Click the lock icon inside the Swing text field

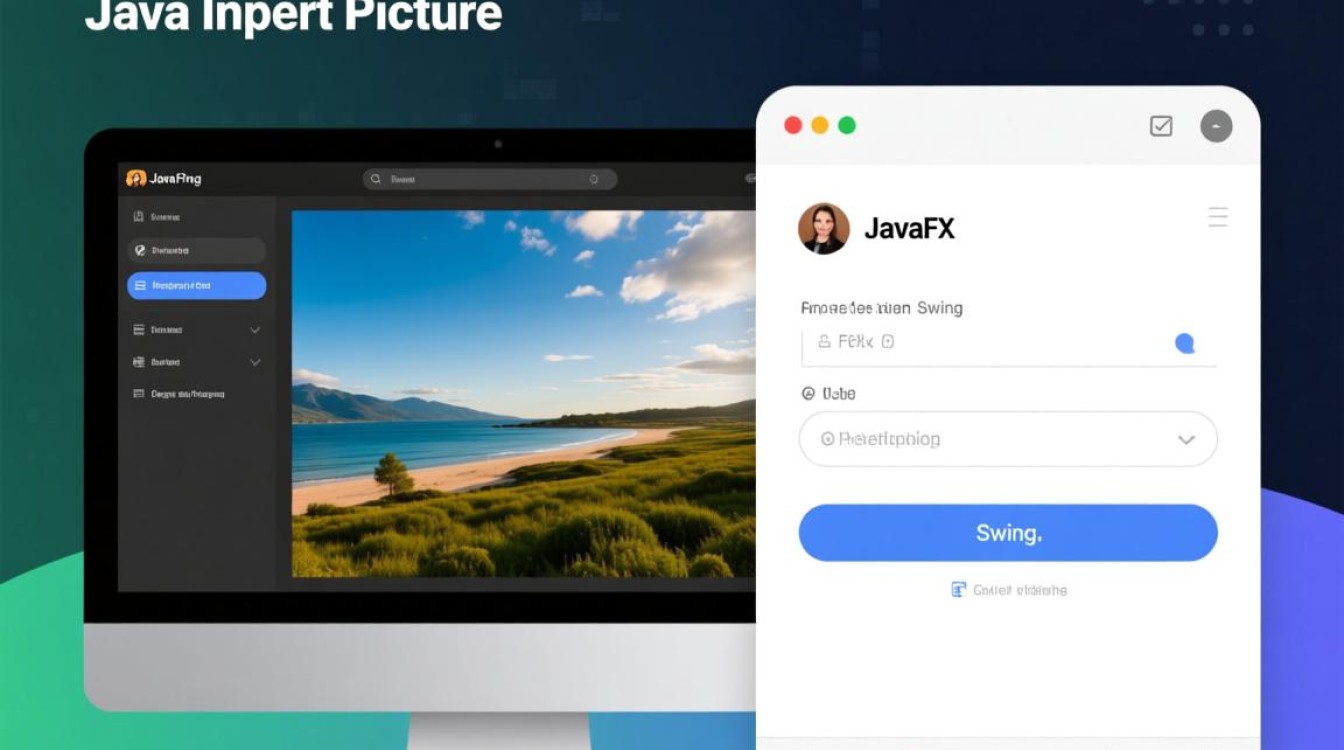[x=823, y=341]
